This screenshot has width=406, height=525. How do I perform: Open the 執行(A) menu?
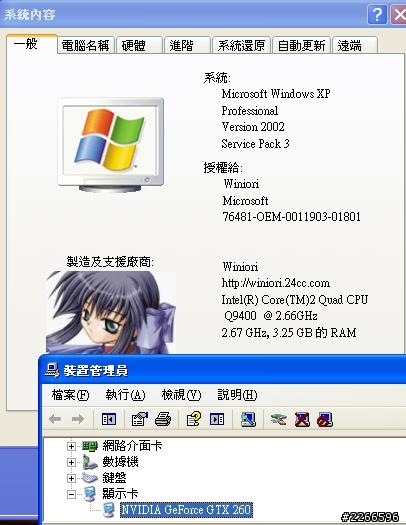(x=126, y=395)
